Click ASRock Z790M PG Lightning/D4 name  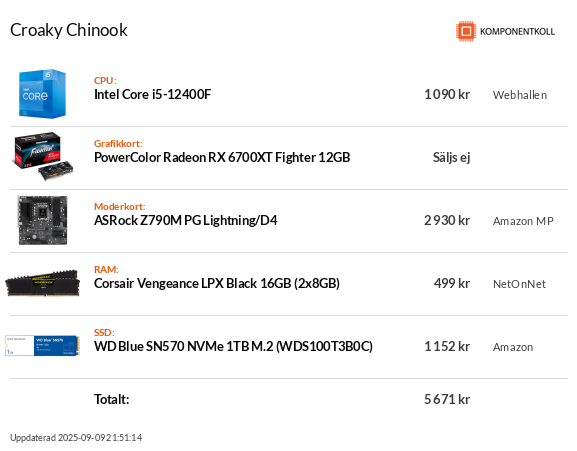pos(185,220)
